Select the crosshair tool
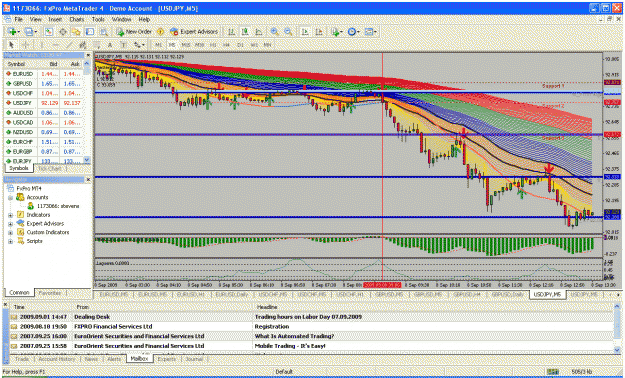The image size is (625, 378). point(26,45)
